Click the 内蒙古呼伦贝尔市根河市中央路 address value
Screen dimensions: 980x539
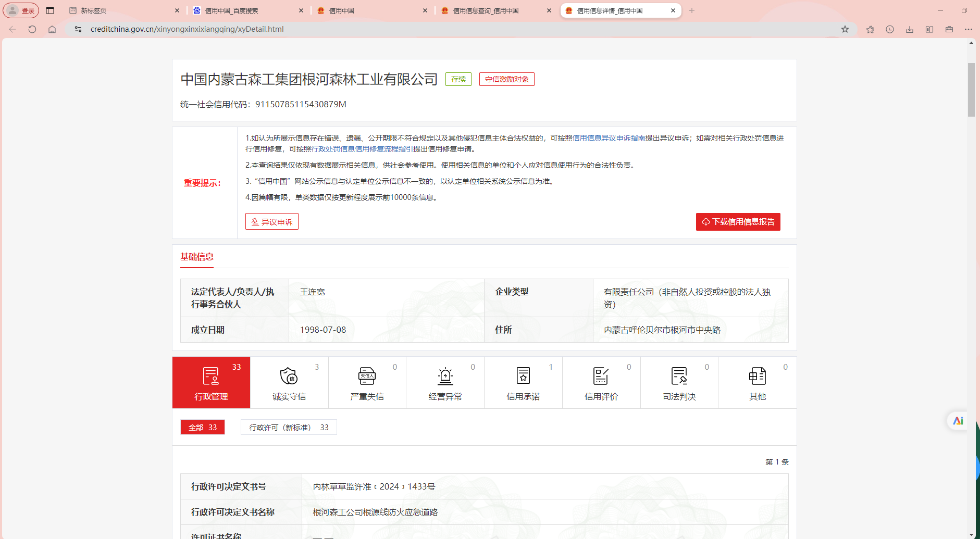tap(662, 330)
